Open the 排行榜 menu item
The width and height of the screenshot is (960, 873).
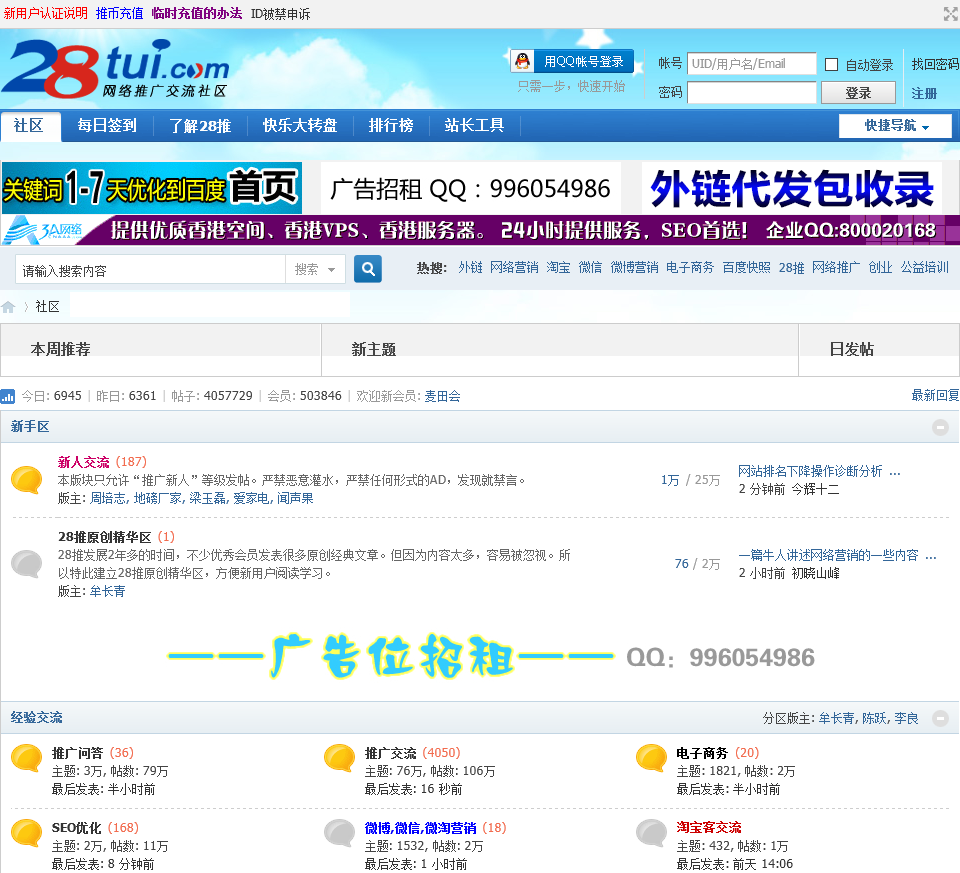pos(391,126)
